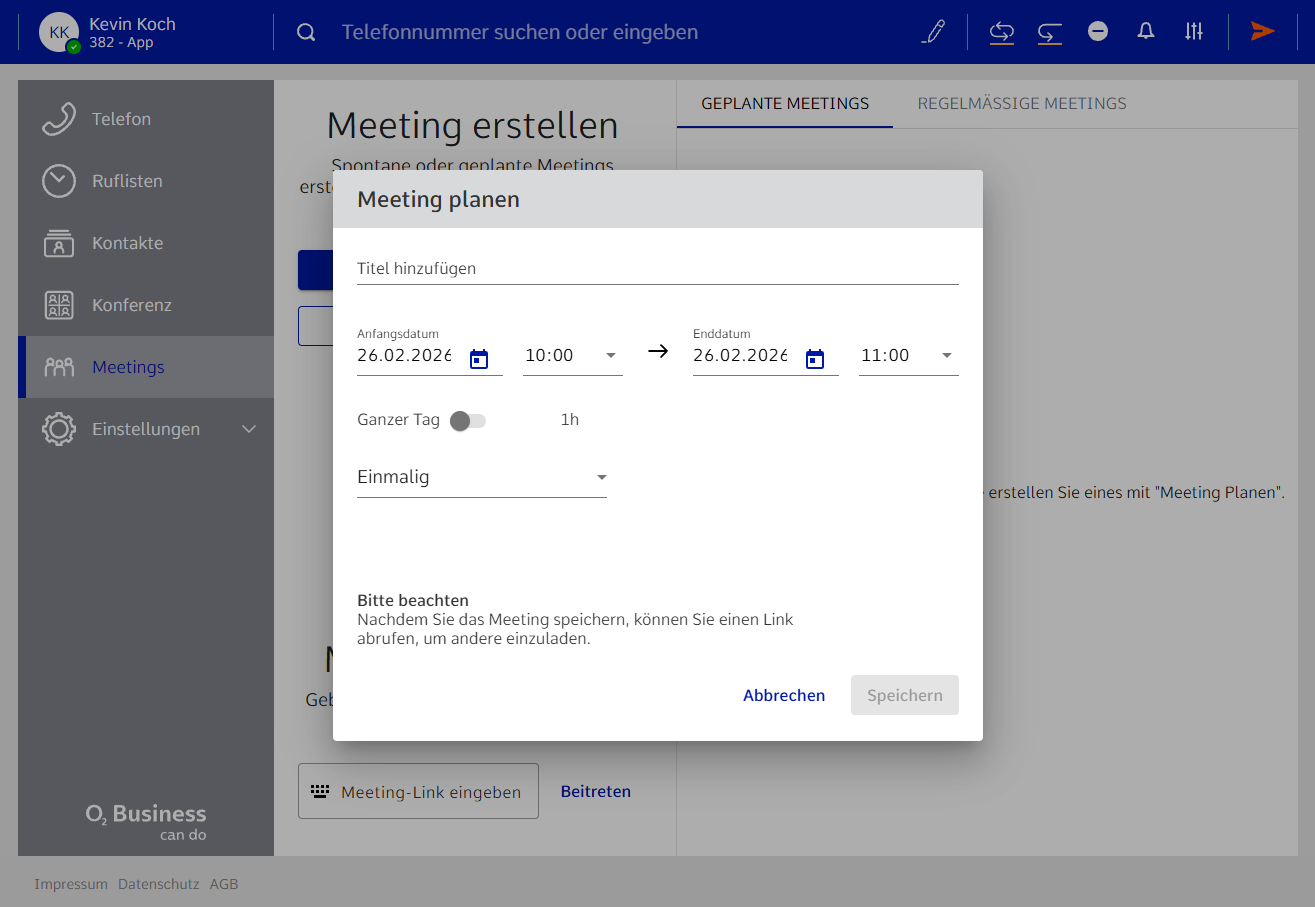Cancel the dialog with Abbrechen

[x=783, y=695]
